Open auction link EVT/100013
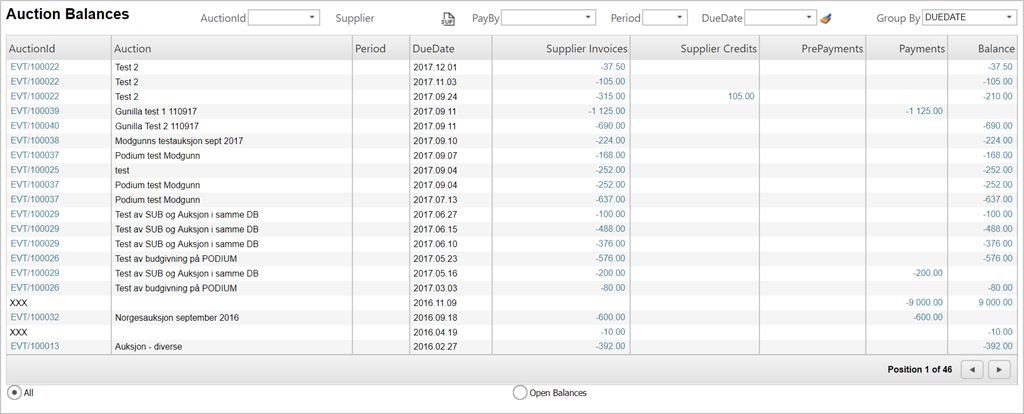Image resolution: width=1024 pixels, height=414 pixels. click(34, 346)
